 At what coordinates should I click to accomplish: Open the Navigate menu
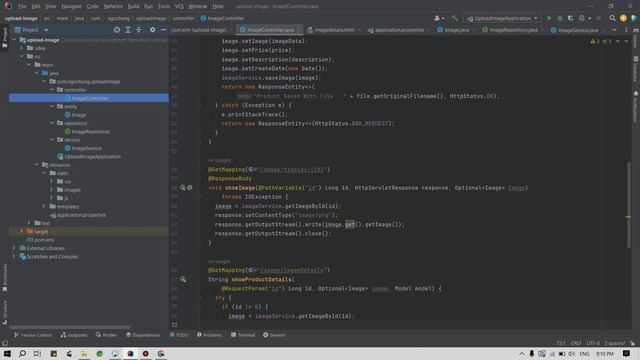pyautogui.click(x=71, y=7)
